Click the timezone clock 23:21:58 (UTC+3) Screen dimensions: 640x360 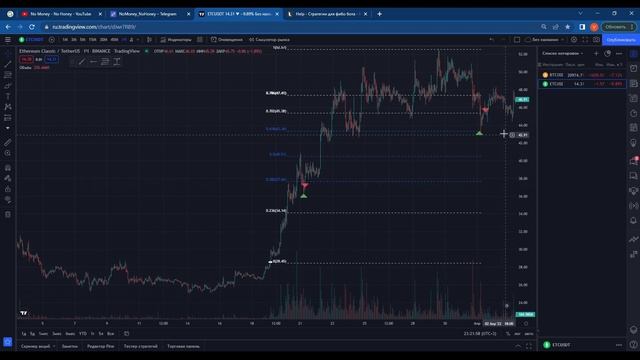point(480,333)
